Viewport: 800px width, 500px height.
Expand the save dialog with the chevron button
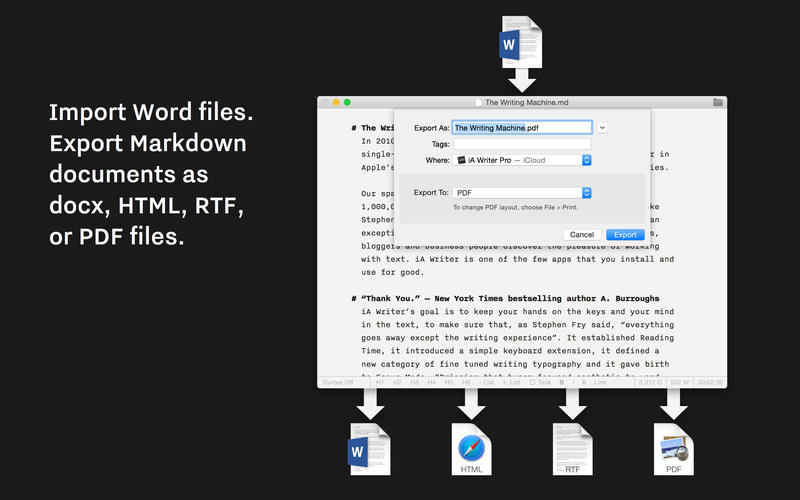point(603,128)
